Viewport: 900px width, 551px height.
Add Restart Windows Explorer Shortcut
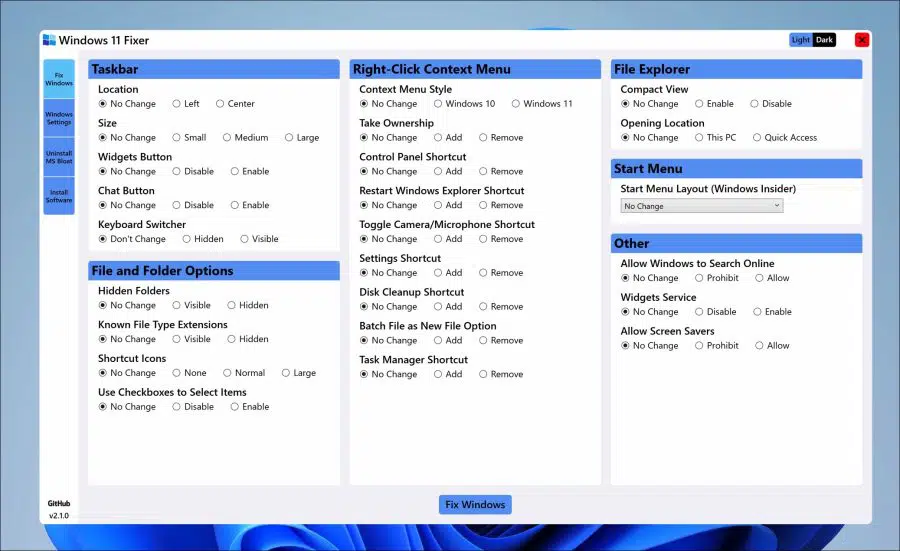coord(448,205)
